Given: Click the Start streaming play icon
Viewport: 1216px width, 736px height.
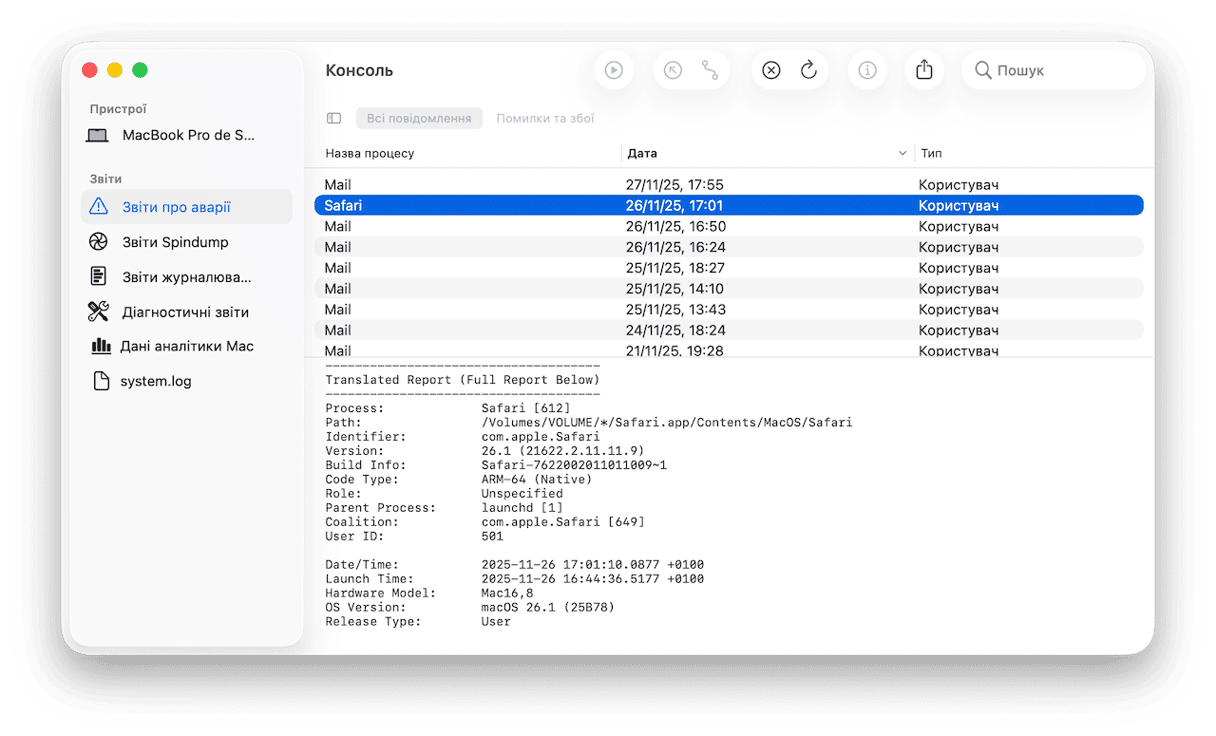Looking at the screenshot, I should coord(614,70).
